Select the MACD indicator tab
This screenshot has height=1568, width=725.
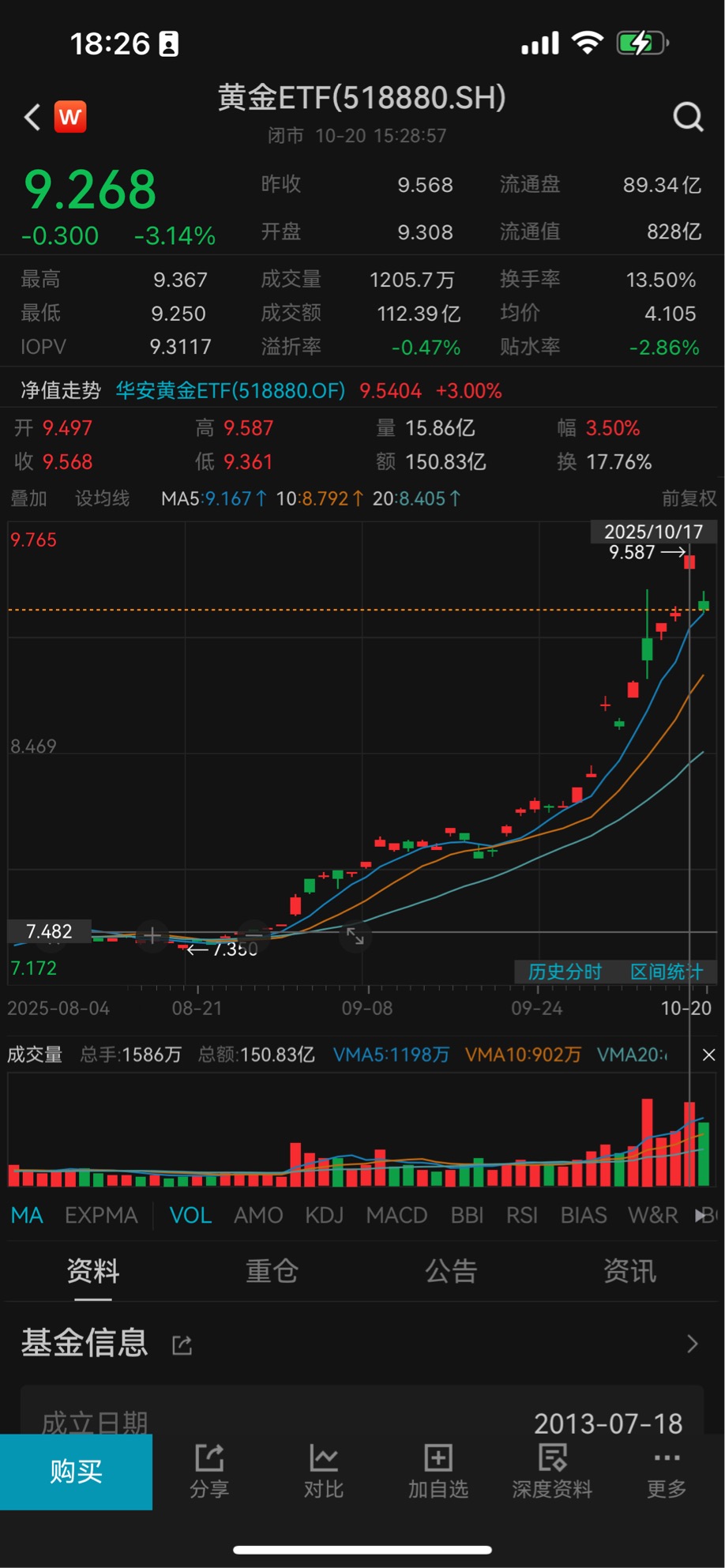(396, 1215)
